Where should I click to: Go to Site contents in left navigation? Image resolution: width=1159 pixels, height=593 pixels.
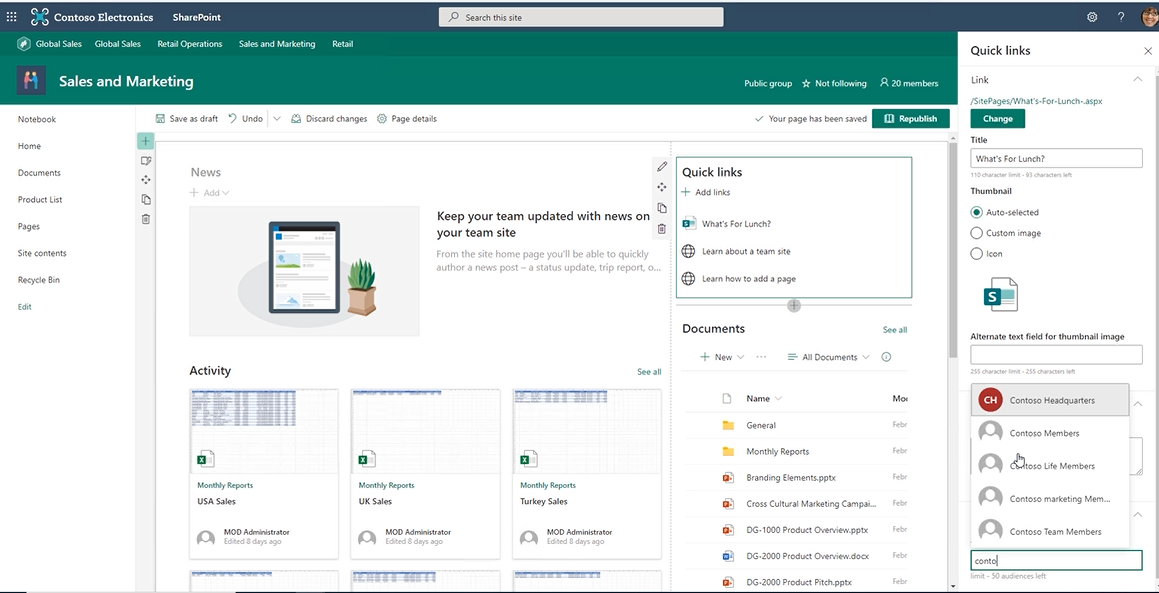coord(42,253)
